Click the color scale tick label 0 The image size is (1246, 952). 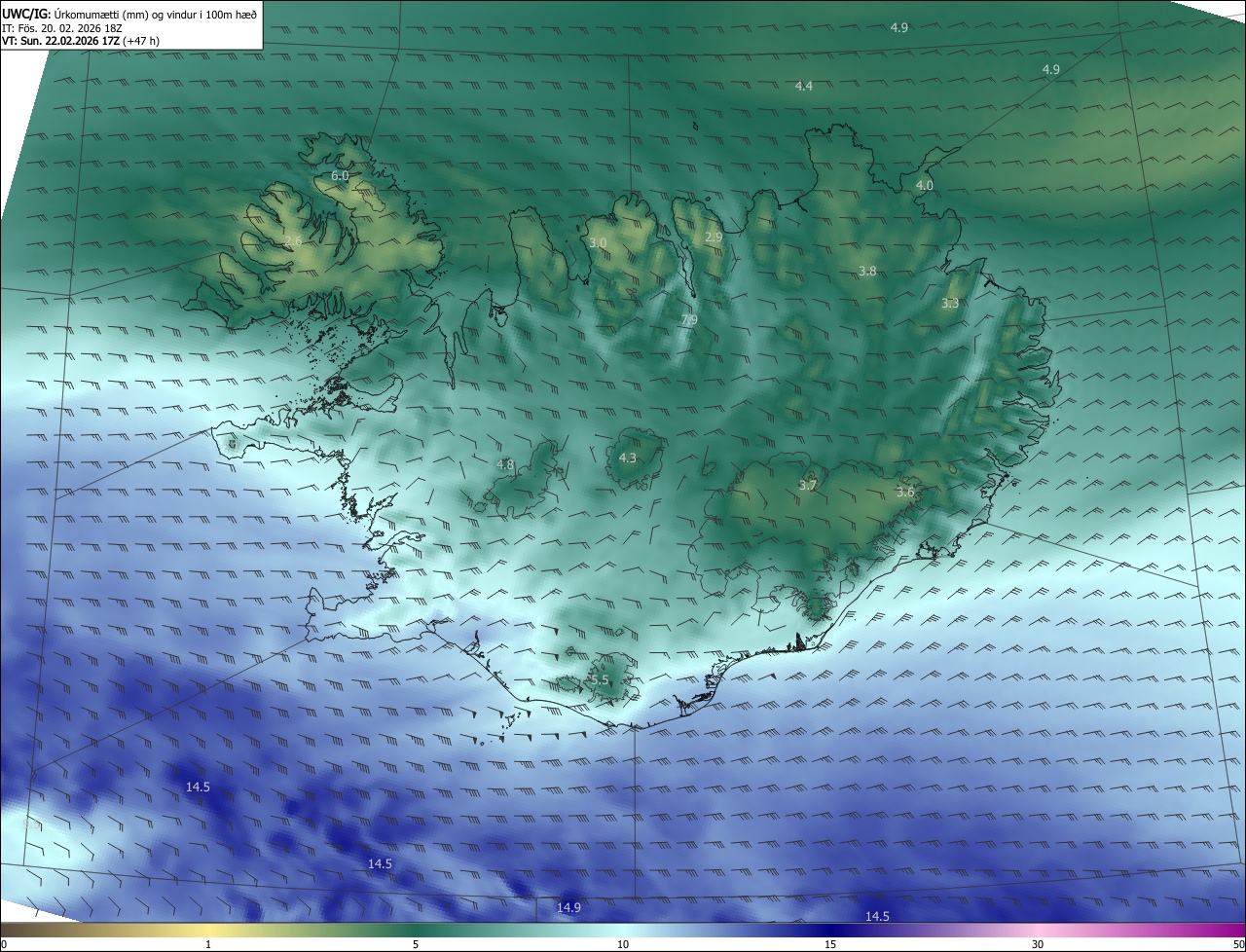(x=3, y=944)
